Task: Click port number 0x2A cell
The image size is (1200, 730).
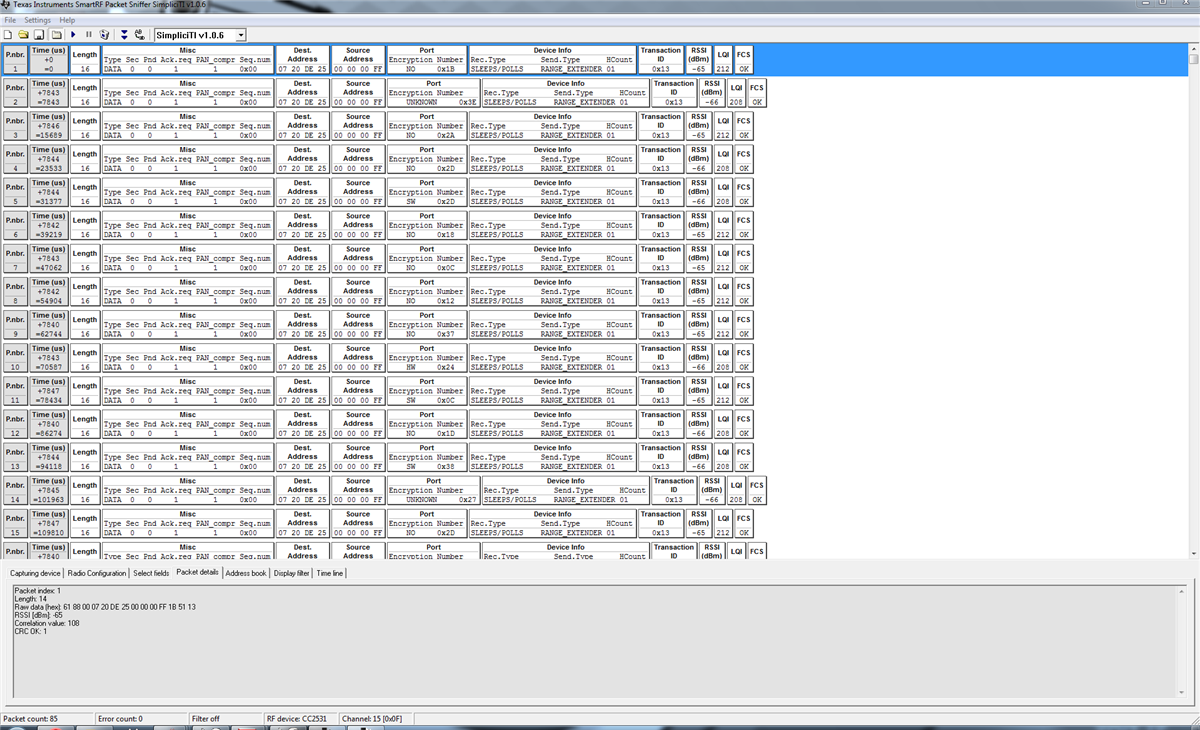Action: point(446,135)
